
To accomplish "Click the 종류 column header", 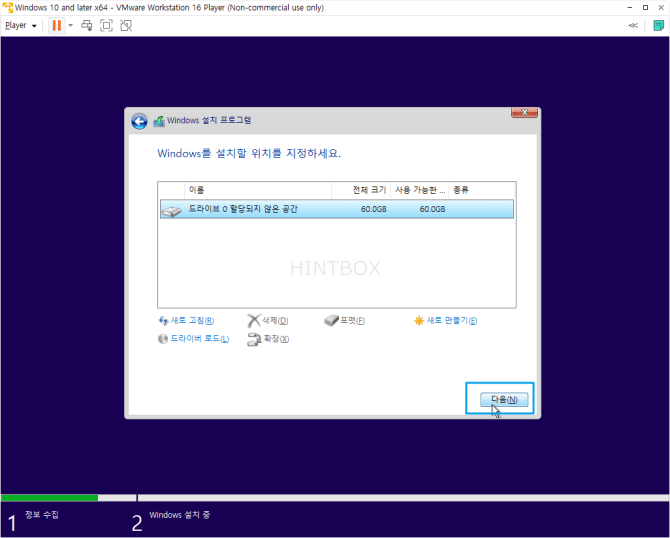I will (482, 190).
